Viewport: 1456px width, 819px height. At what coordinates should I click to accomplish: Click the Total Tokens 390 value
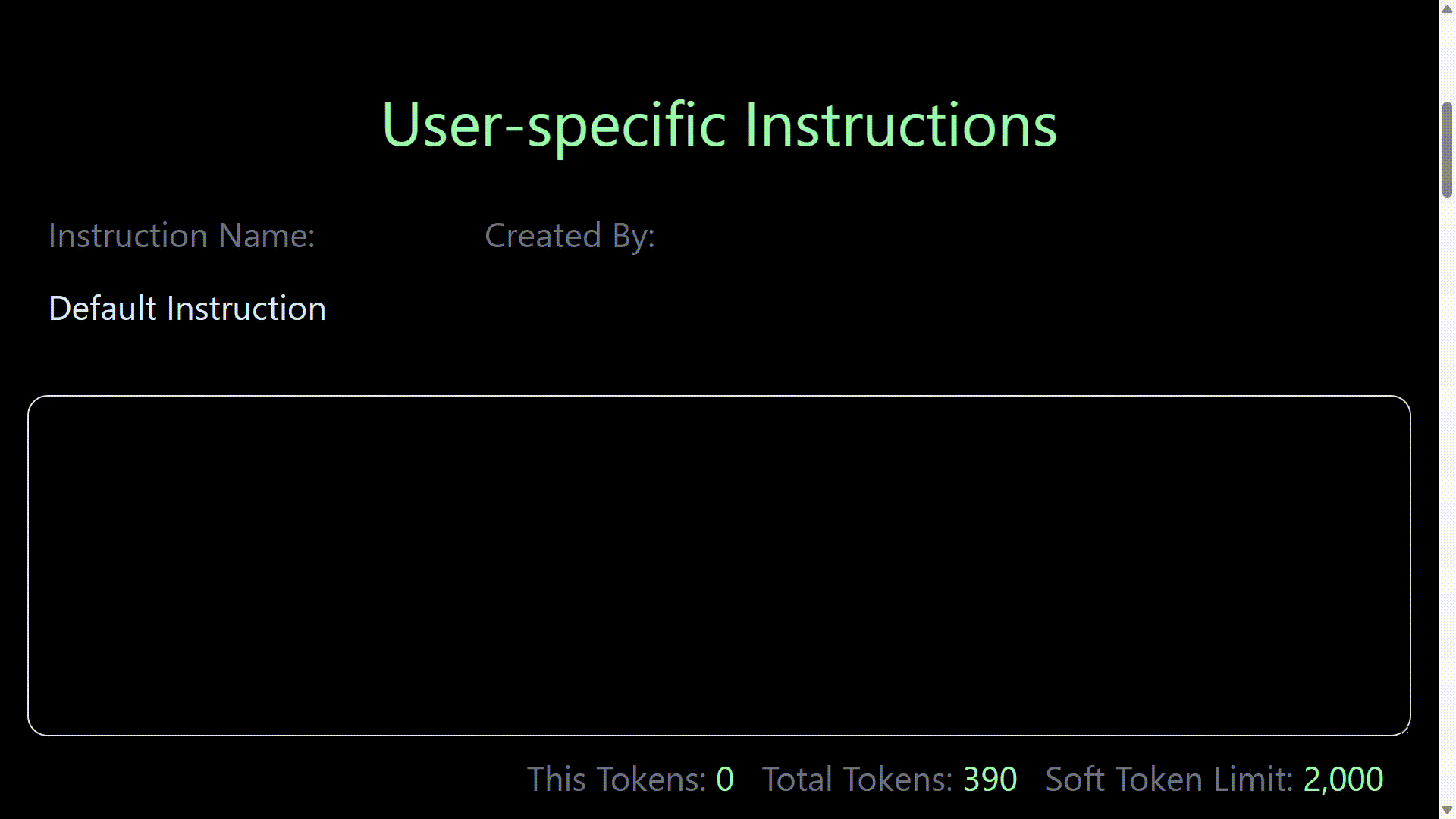coord(990,779)
